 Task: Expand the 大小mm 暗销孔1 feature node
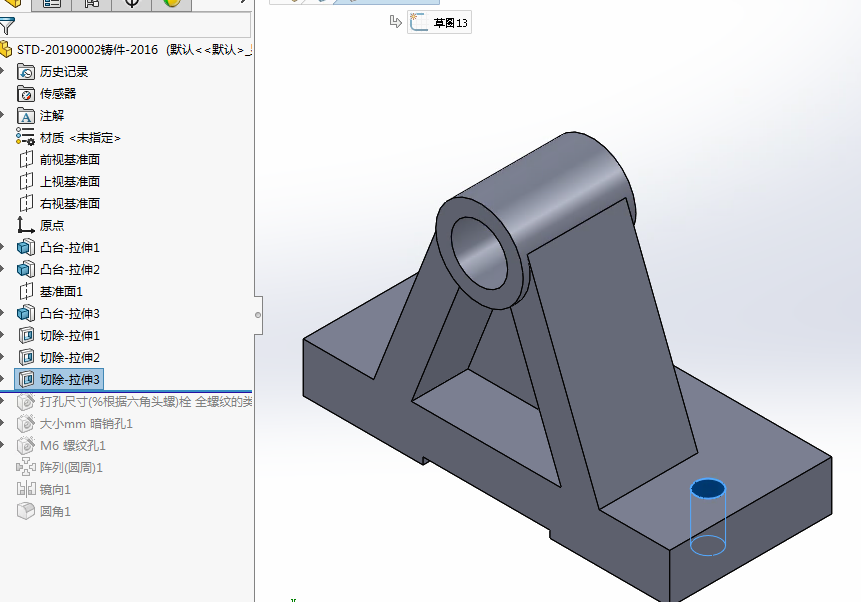2,423
